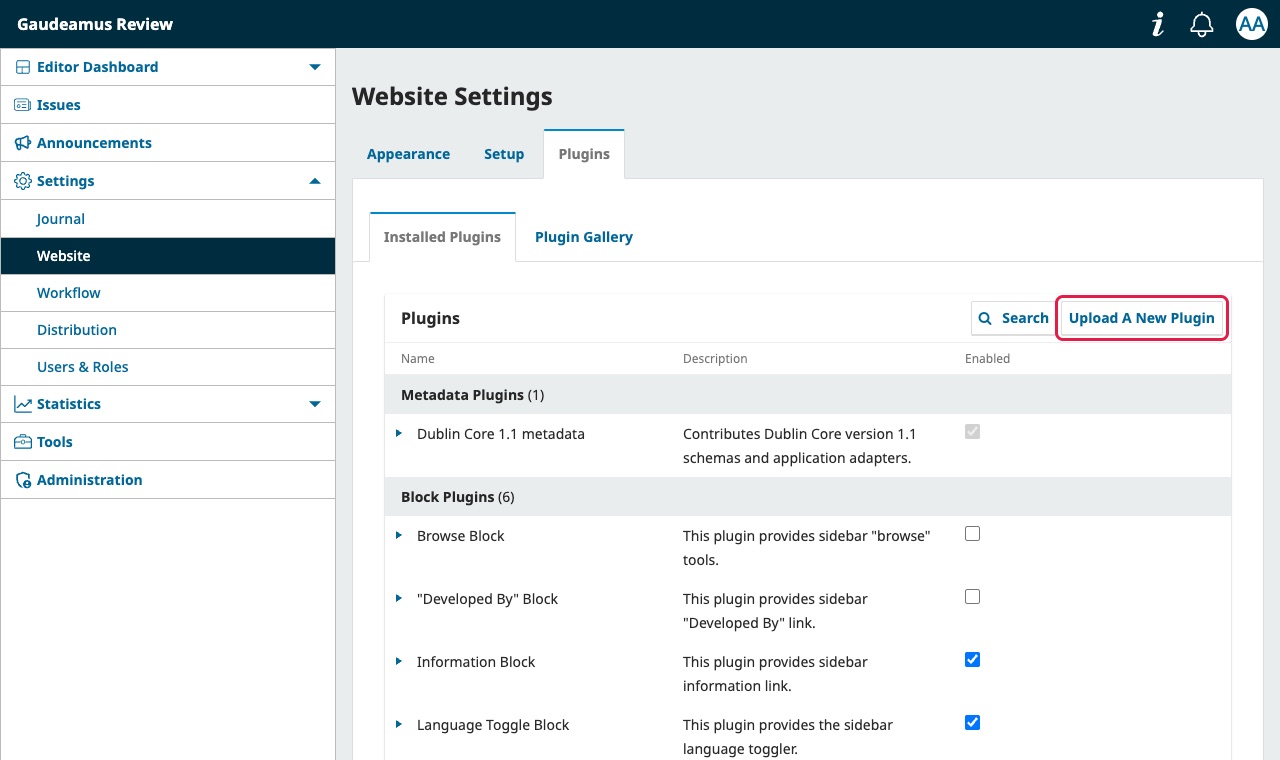Enable the Browse Block plugin
The image size is (1280, 760).
(972, 534)
